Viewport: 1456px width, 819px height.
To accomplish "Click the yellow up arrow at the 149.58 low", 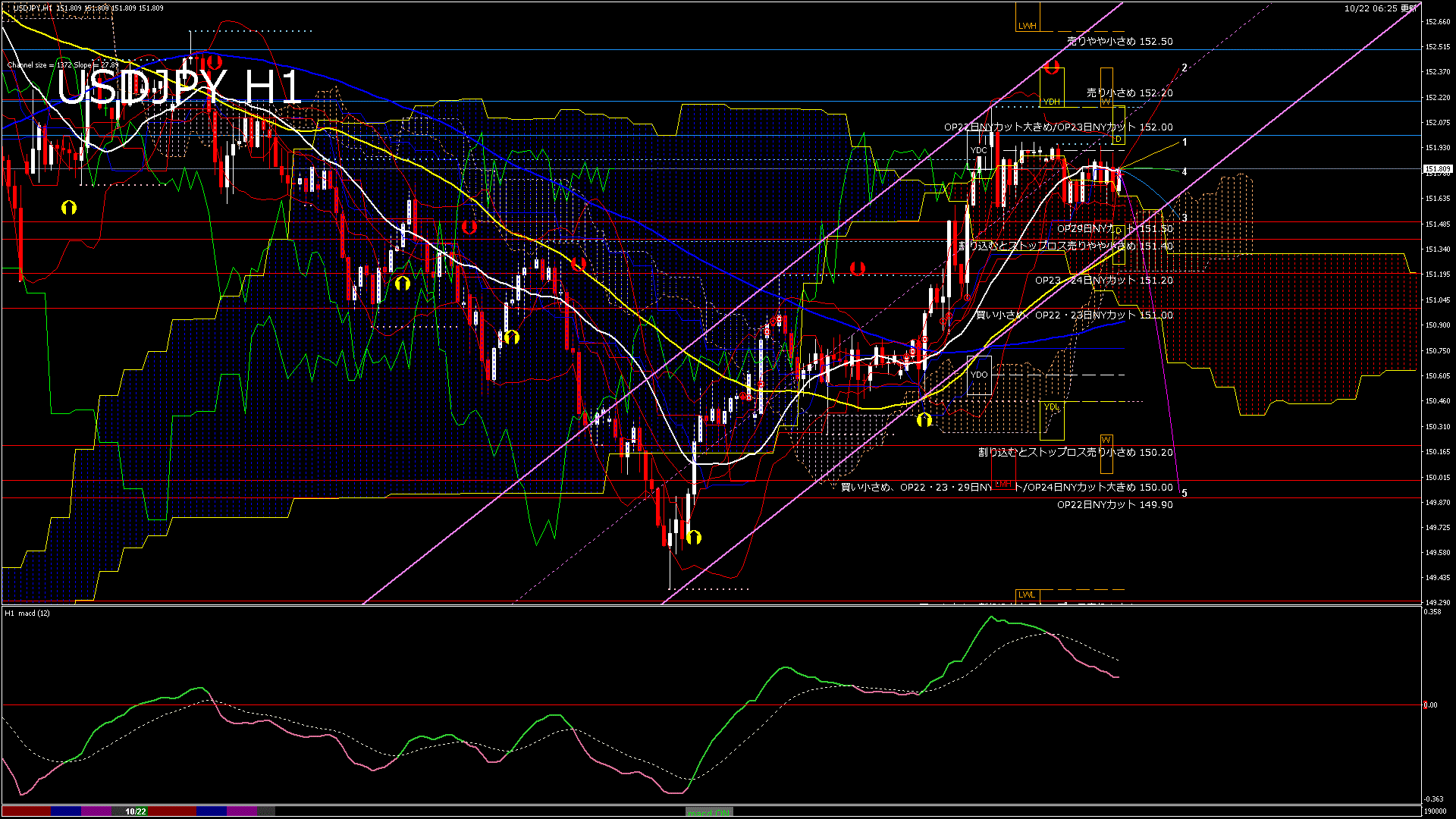I will [694, 538].
